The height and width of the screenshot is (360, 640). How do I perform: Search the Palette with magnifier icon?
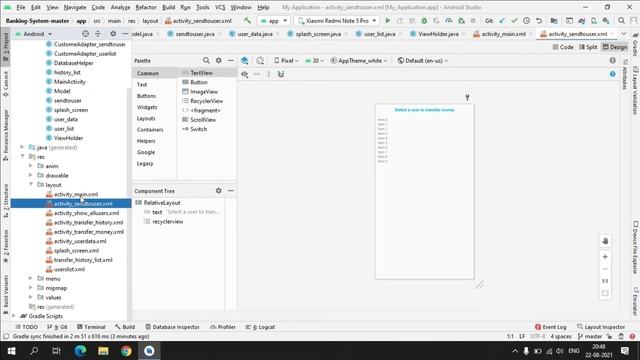pyautogui.click(x=206, y=60)
